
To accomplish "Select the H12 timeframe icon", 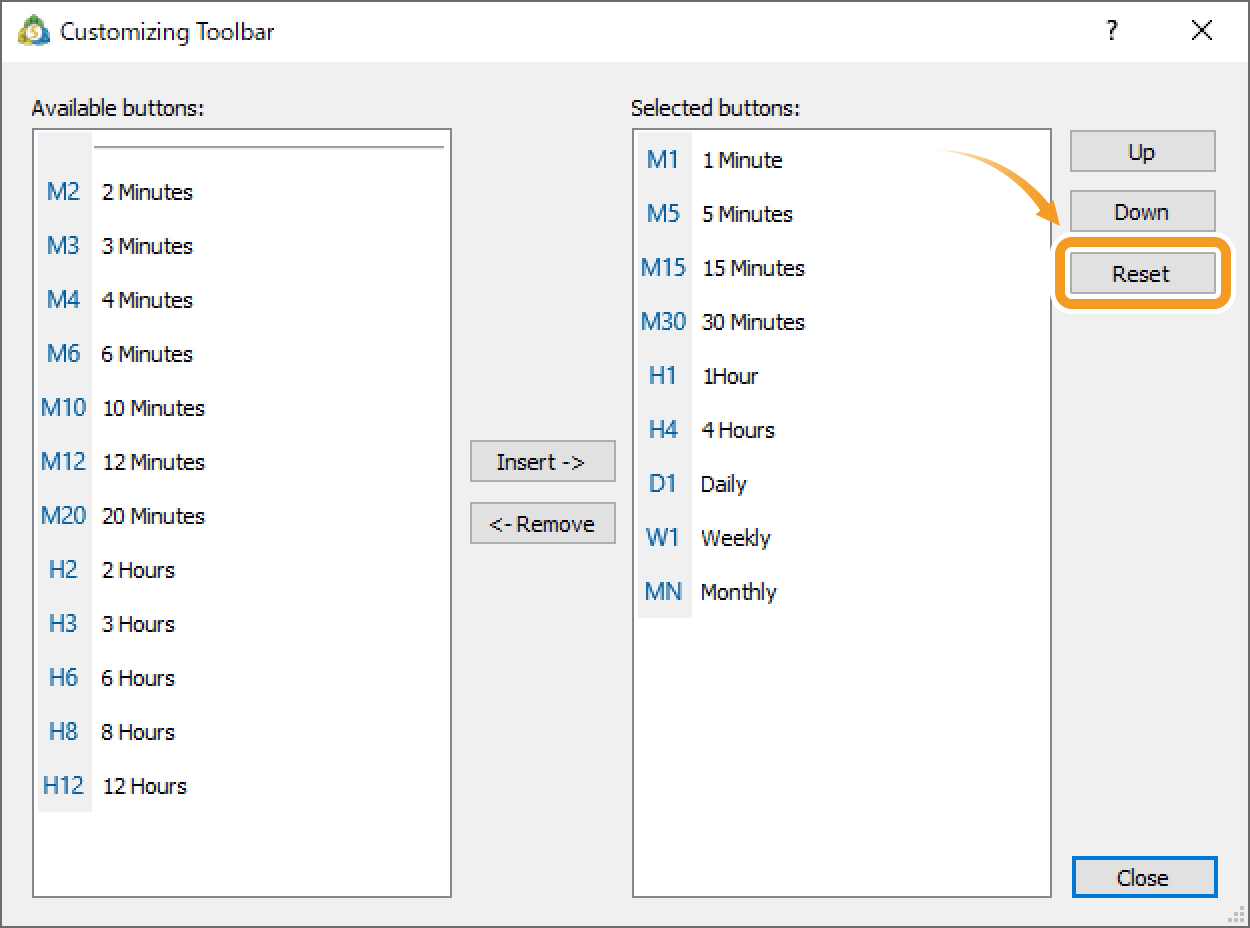I will [63, 786].
